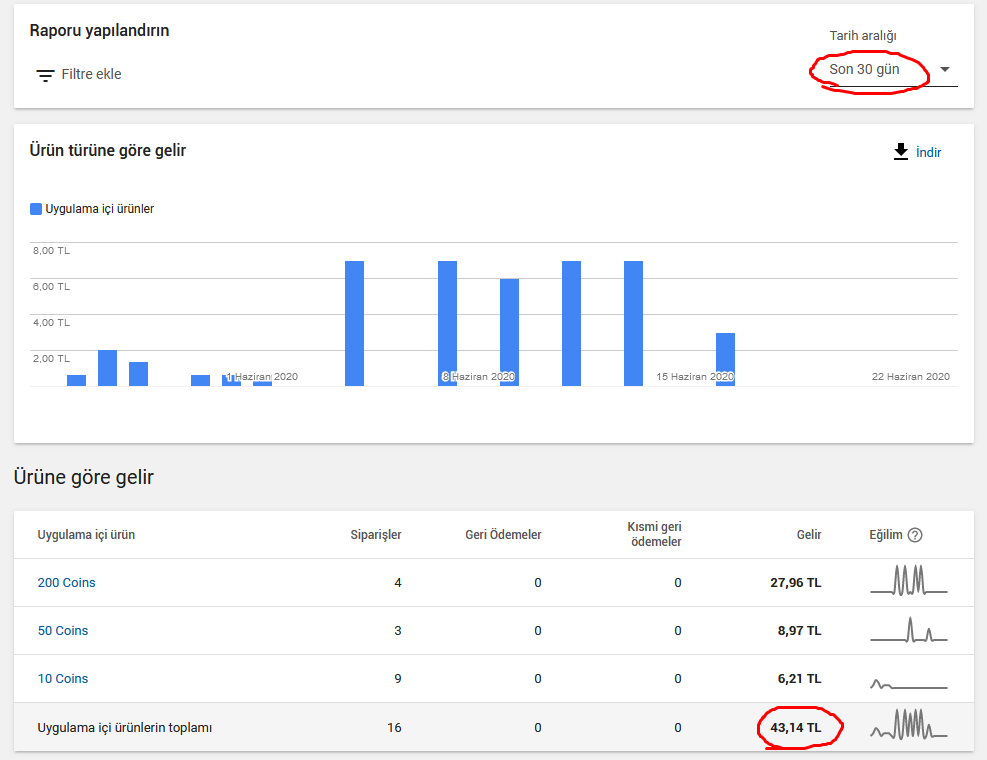This screenshot has width=987, height=760.
Task: Expand the date range dropdown arrow
Action: tap(945, 69)
